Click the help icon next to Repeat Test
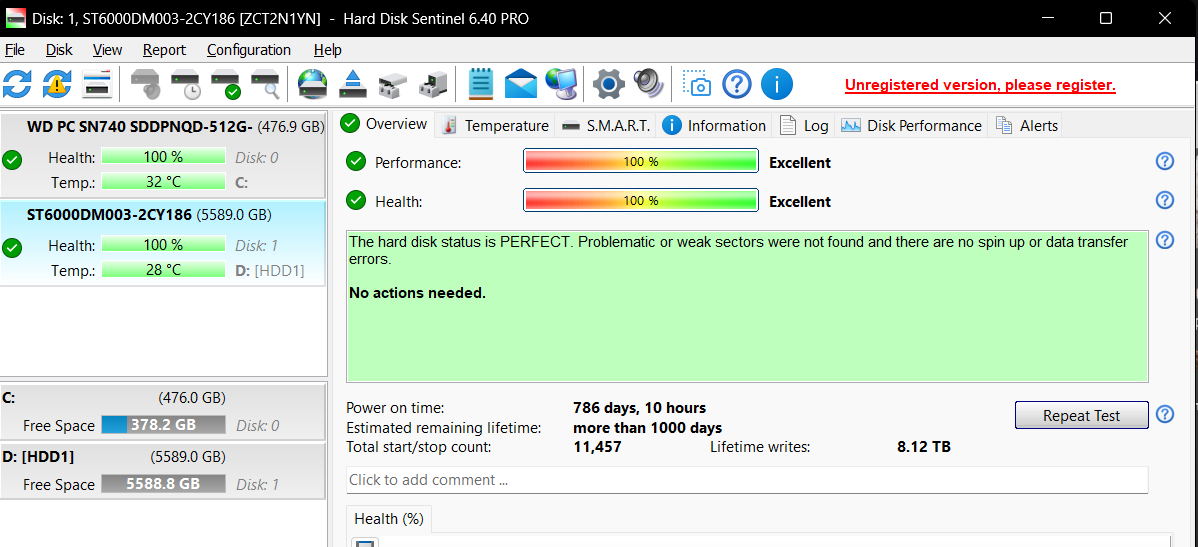This screenshot has width=1198, height=547. click(1164, 414)
